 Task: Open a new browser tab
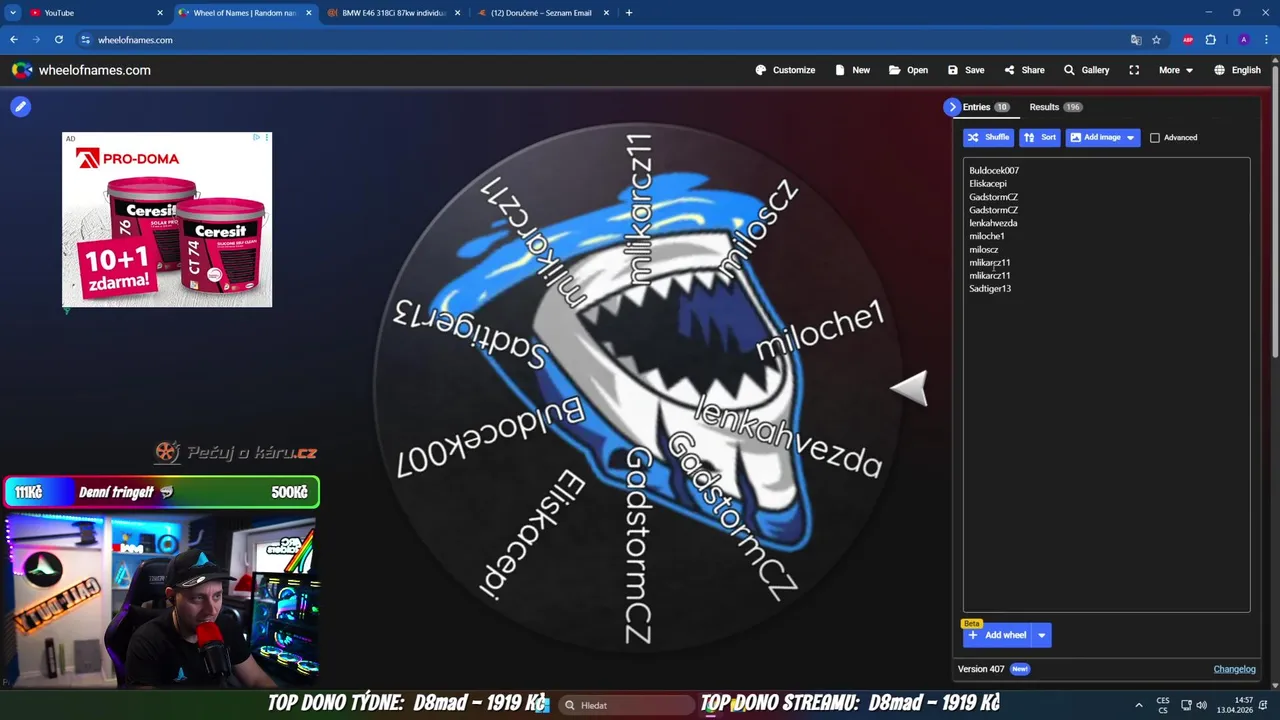click(x=629, y=13)
